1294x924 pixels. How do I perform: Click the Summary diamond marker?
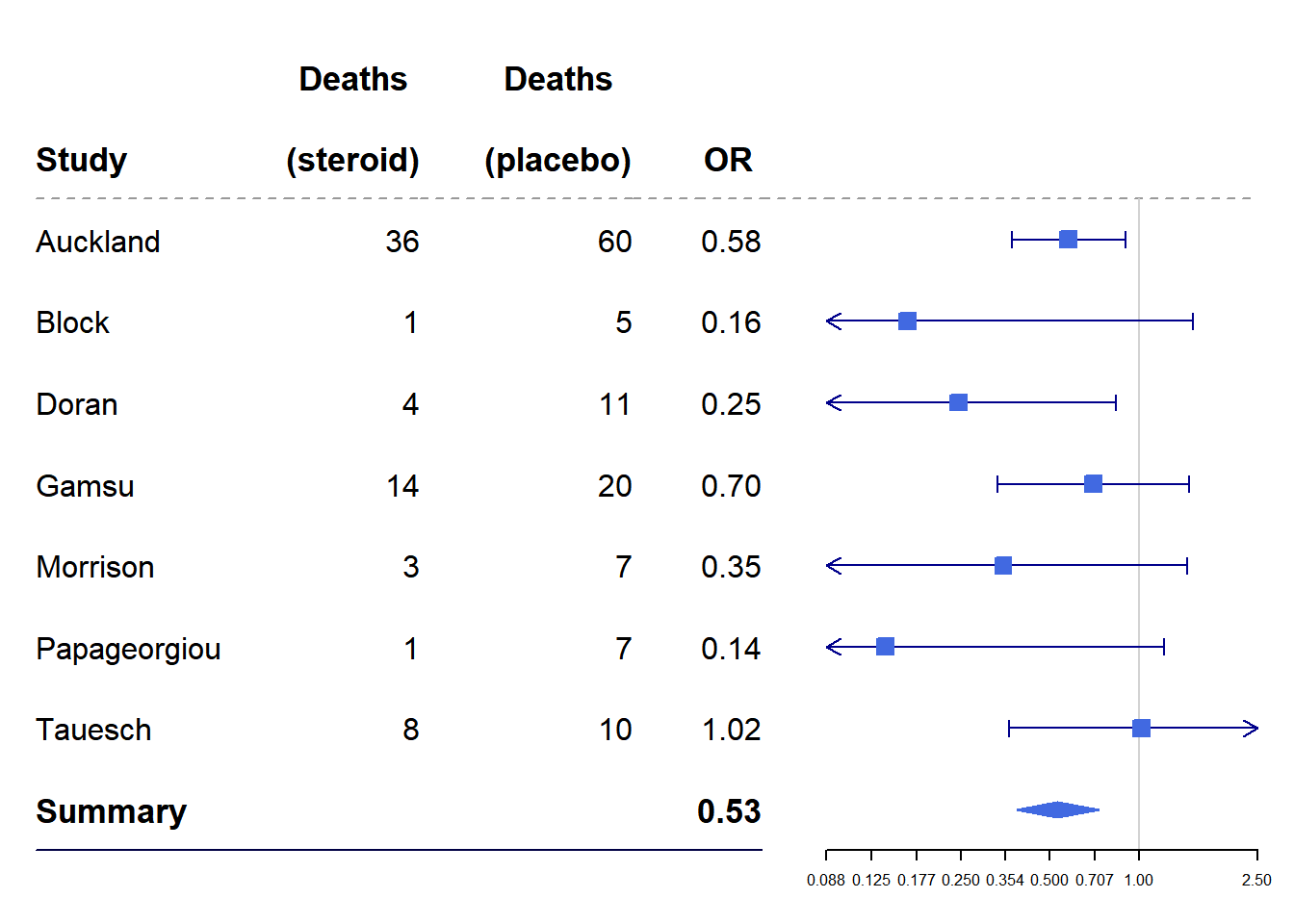tap(1057, 809)
